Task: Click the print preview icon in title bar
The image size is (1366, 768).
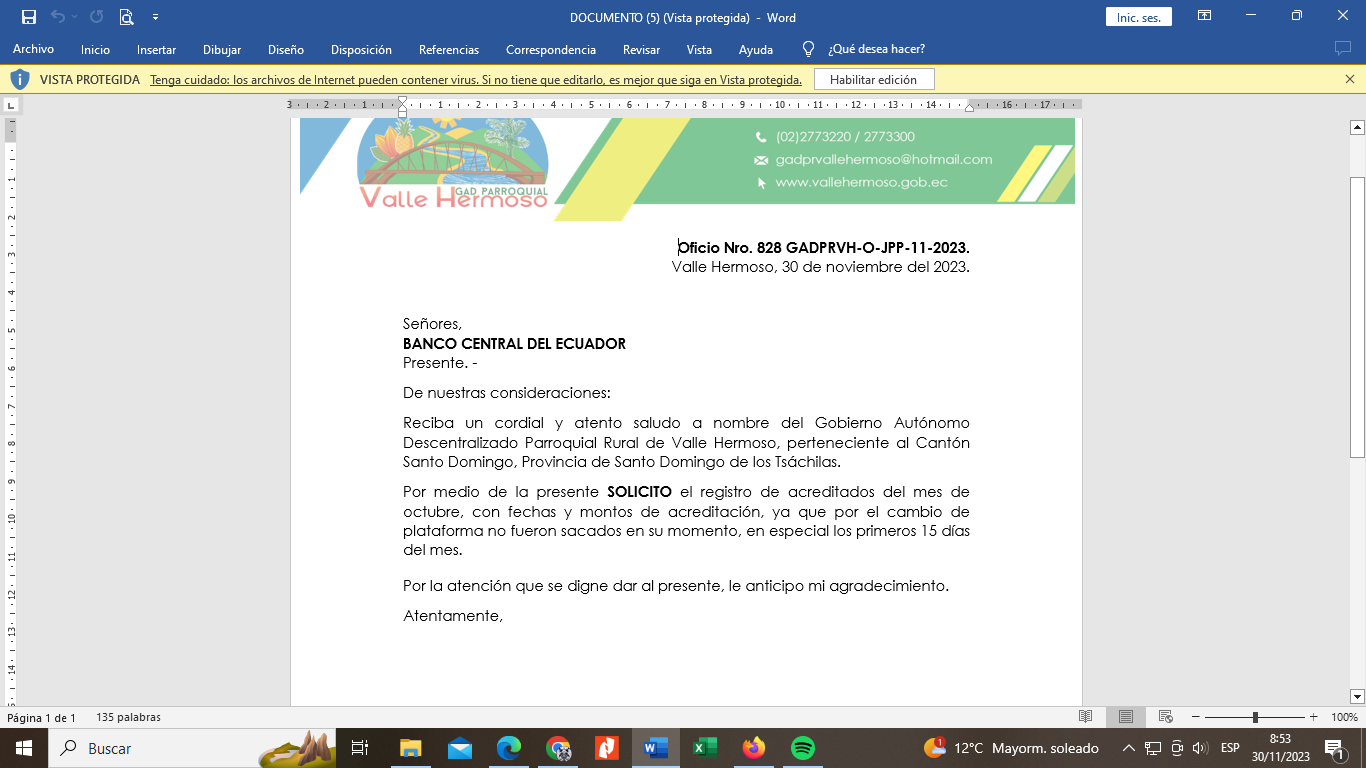Action: click(x=126, y=17)
